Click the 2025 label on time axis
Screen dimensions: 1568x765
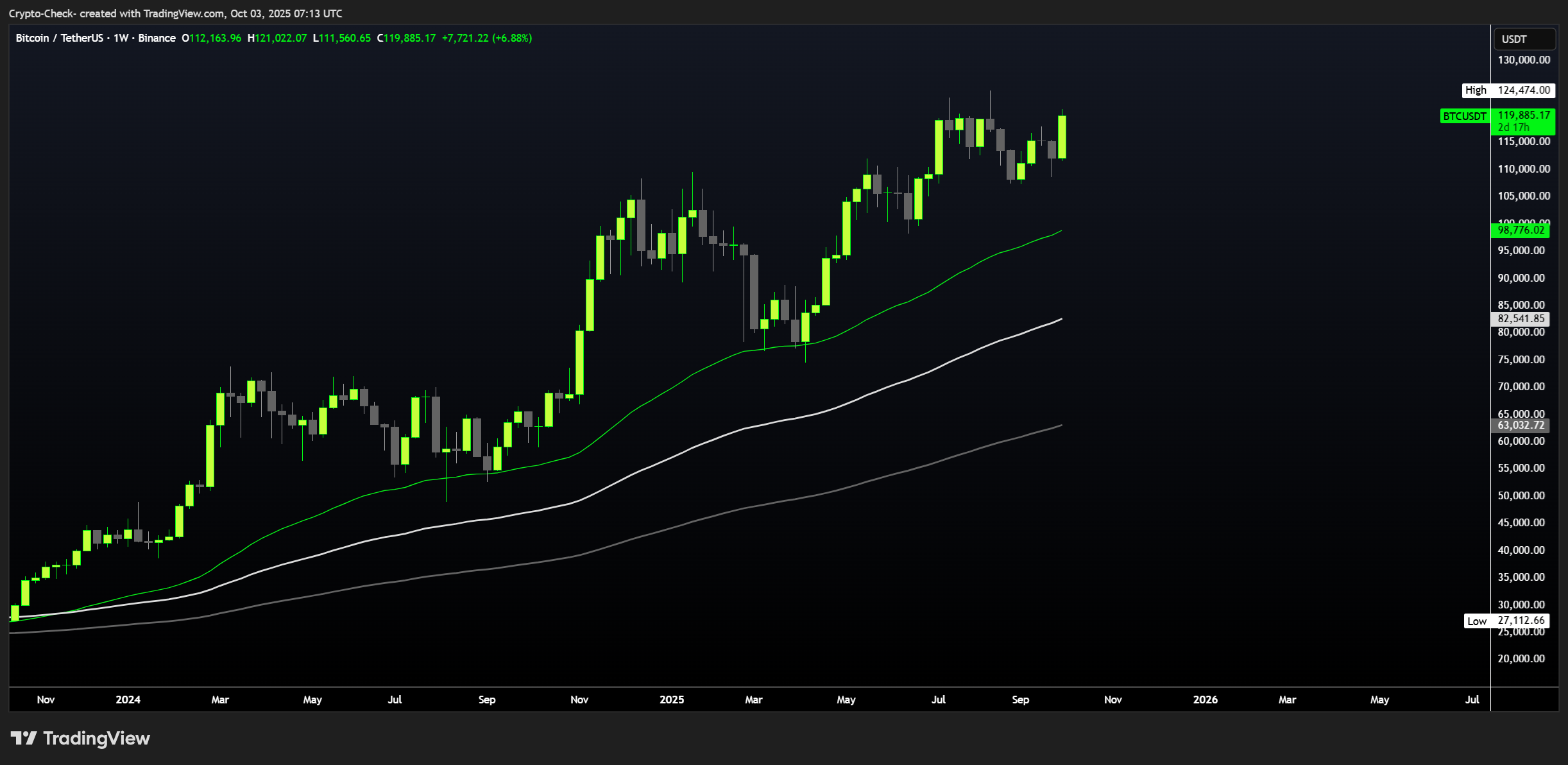click(672, 700)
